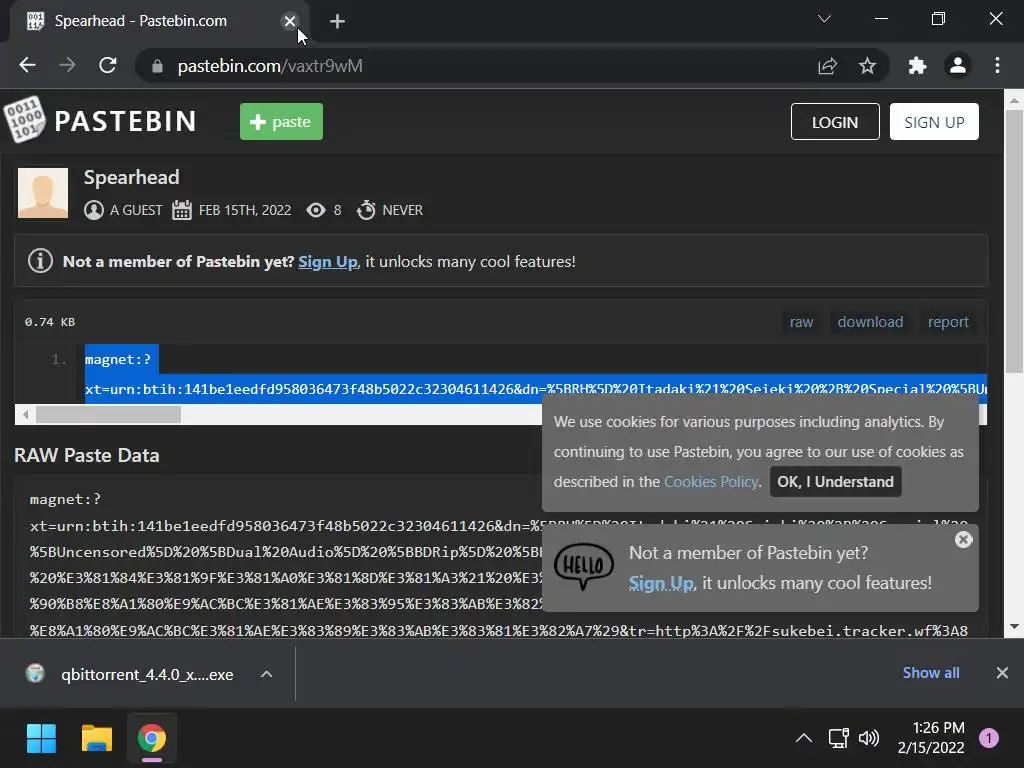Reload the Pastebin page
1024x768 pixels.
tap(108, 65)
